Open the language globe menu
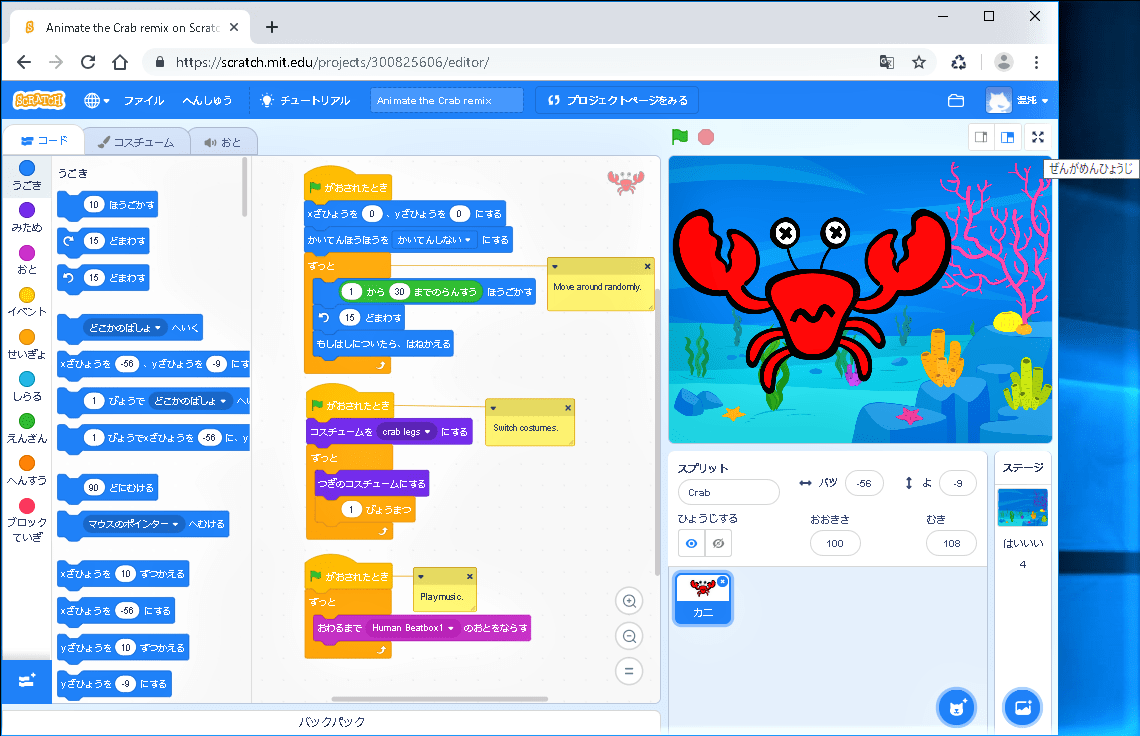Viewport: 1140px width, 736px height. [x=97, y=100]
